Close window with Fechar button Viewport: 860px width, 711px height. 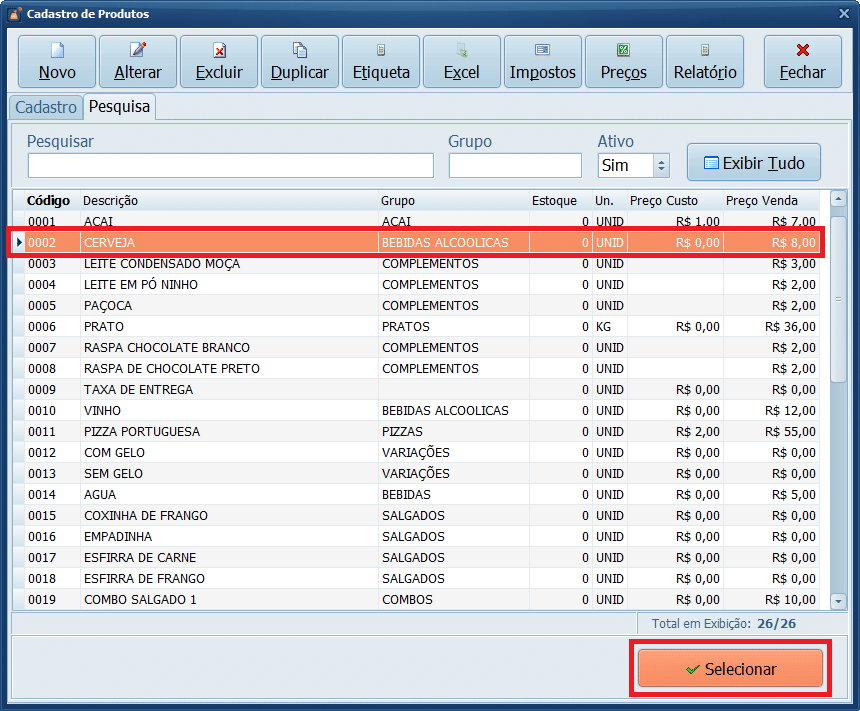click(x=802, y=62)
